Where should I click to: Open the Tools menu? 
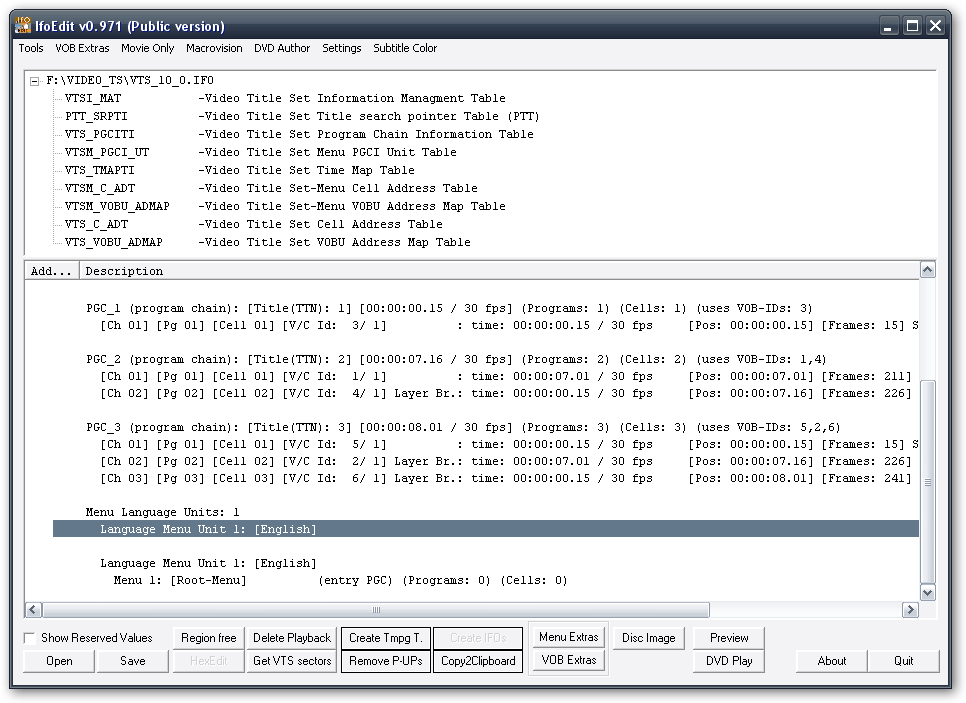click(x=30, y=48)
